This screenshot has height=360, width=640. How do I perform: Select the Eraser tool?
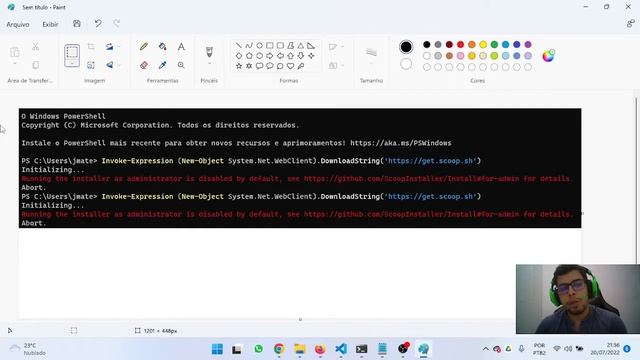(x=144, y=65)
